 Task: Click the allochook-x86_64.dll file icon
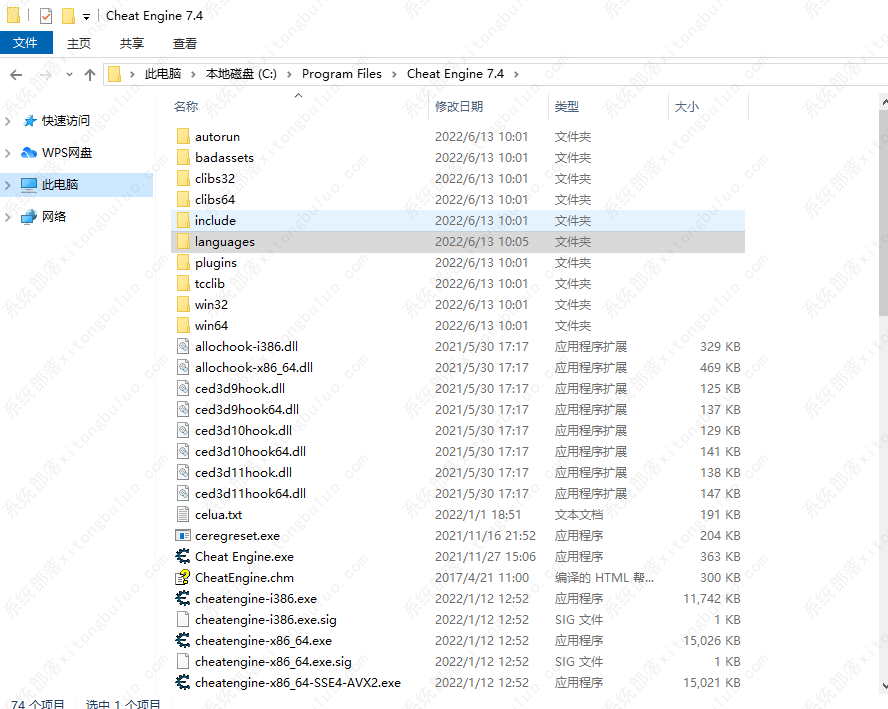[x=183, y=368]
